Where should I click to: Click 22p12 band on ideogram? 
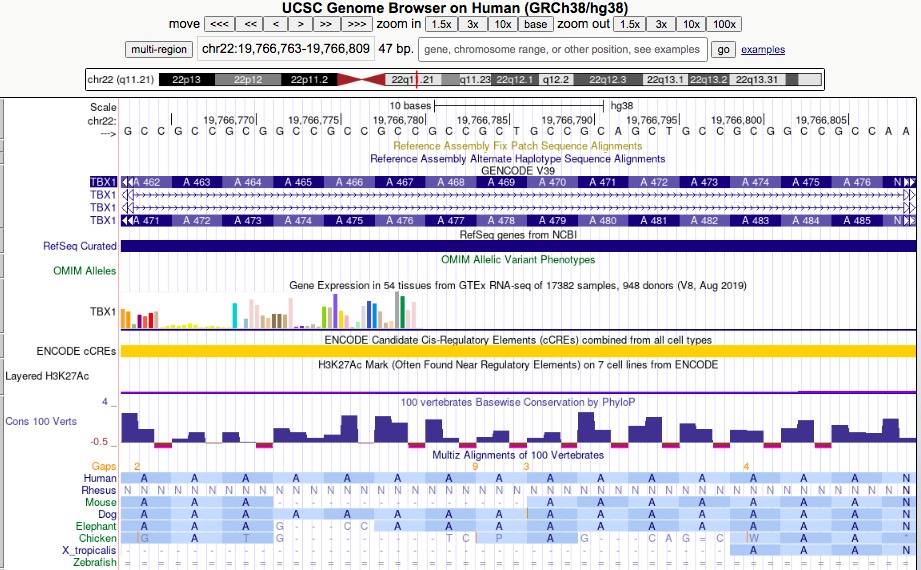click(x=248, y=79)
